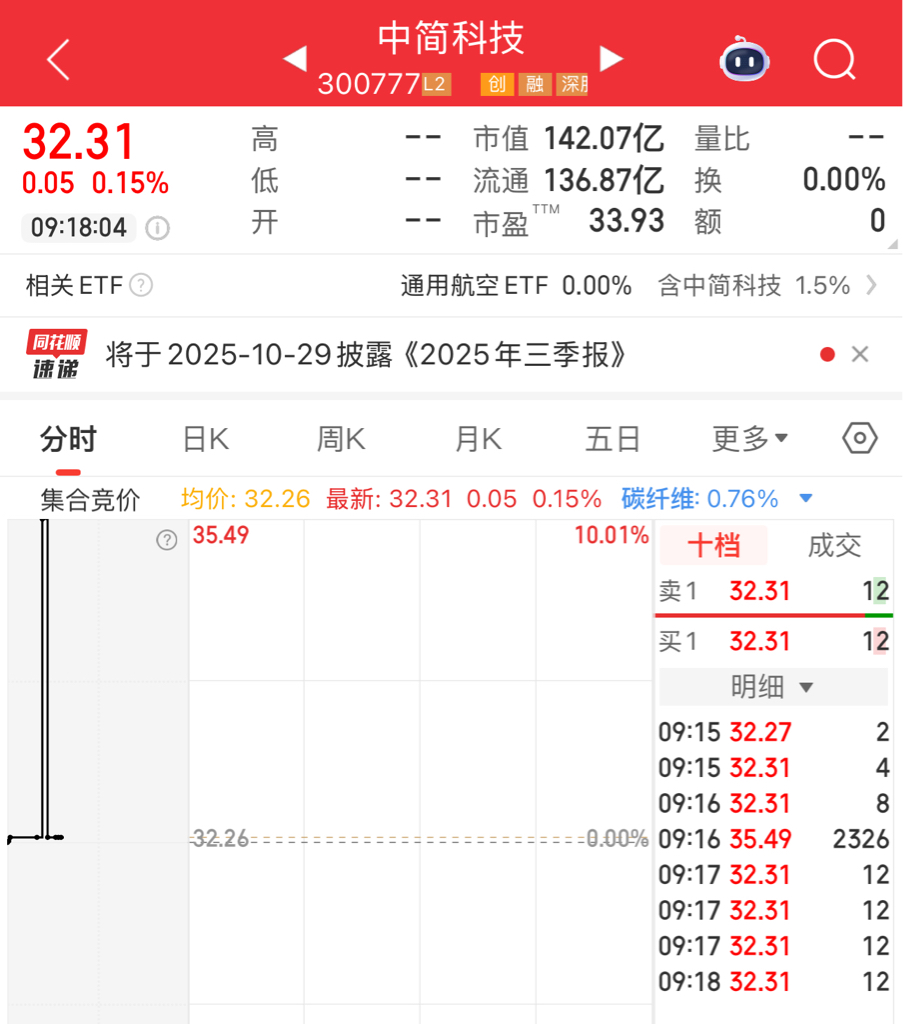Image resolution: width=903 pixels, height=1024 pixels.
Task: Click inside the main intraday chart area
Action: 420,771
